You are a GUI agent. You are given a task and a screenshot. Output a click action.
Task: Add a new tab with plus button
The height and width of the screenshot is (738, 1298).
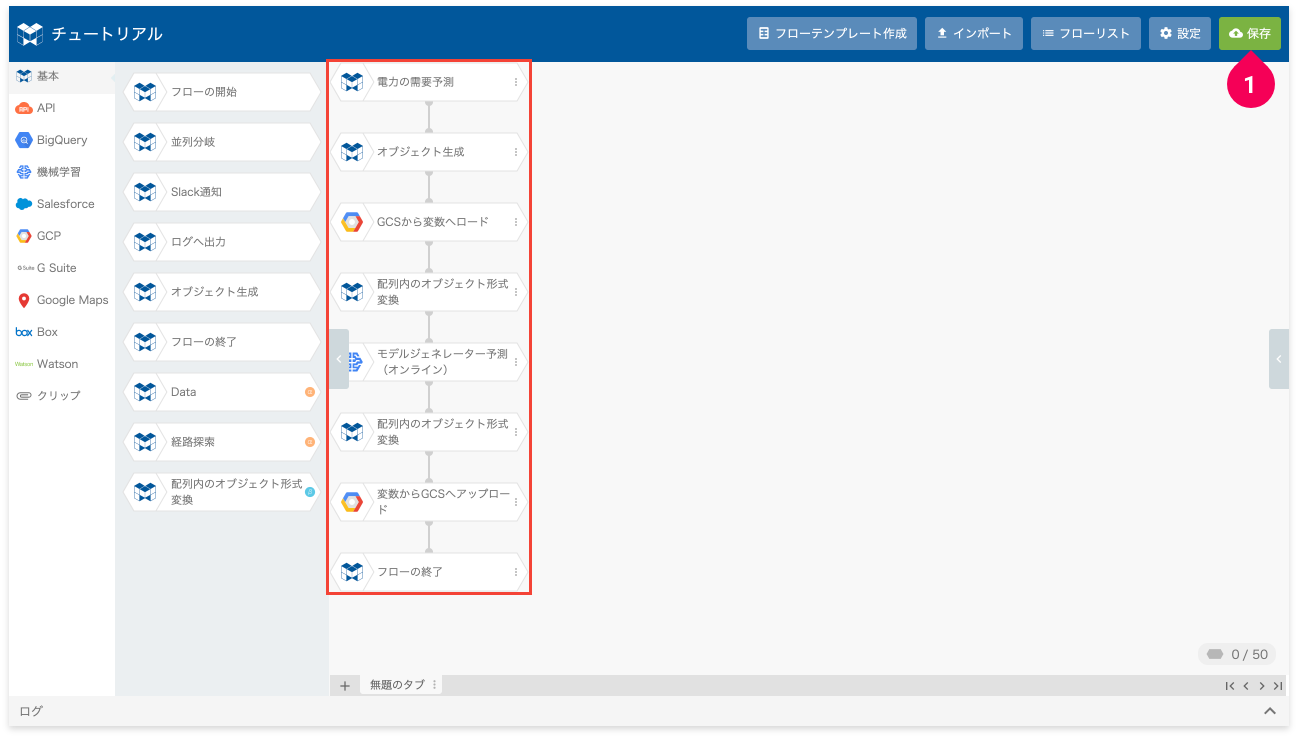(x=344, y=685)
